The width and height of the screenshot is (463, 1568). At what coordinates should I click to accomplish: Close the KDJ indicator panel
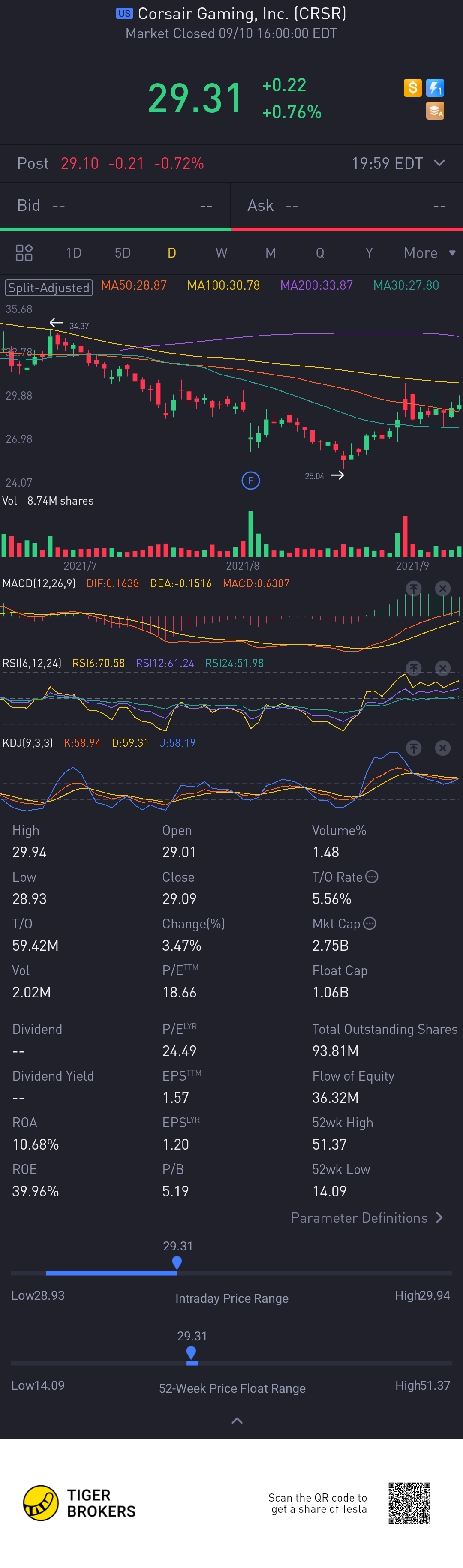point(443,748)
